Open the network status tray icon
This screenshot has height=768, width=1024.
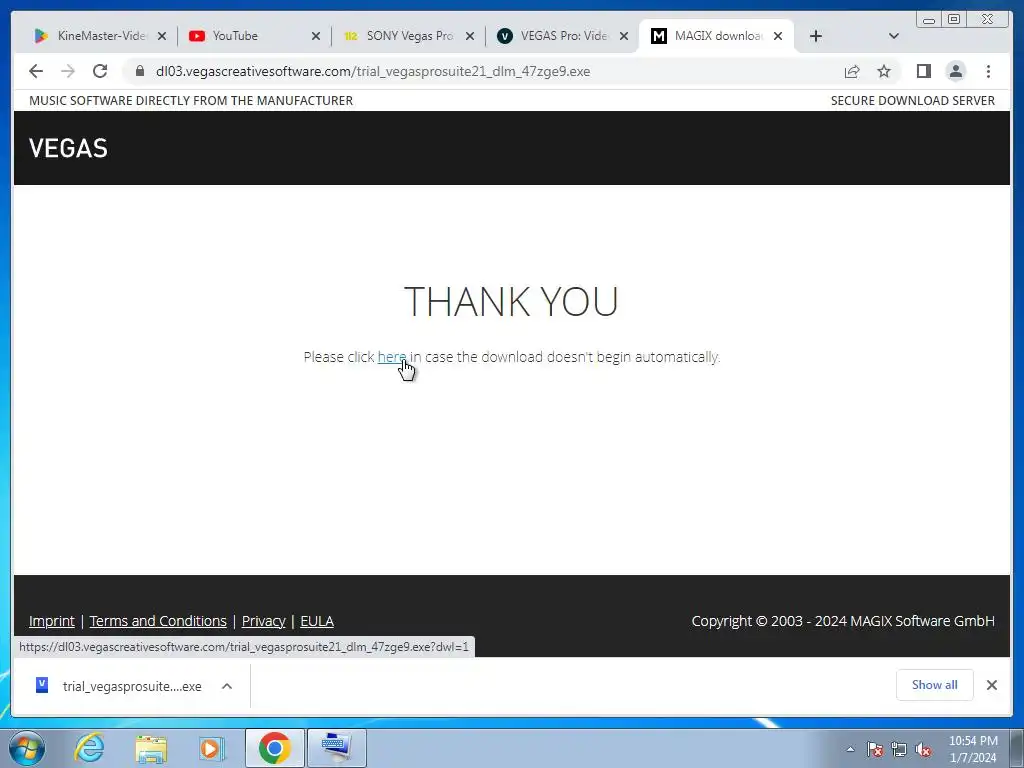899,749
